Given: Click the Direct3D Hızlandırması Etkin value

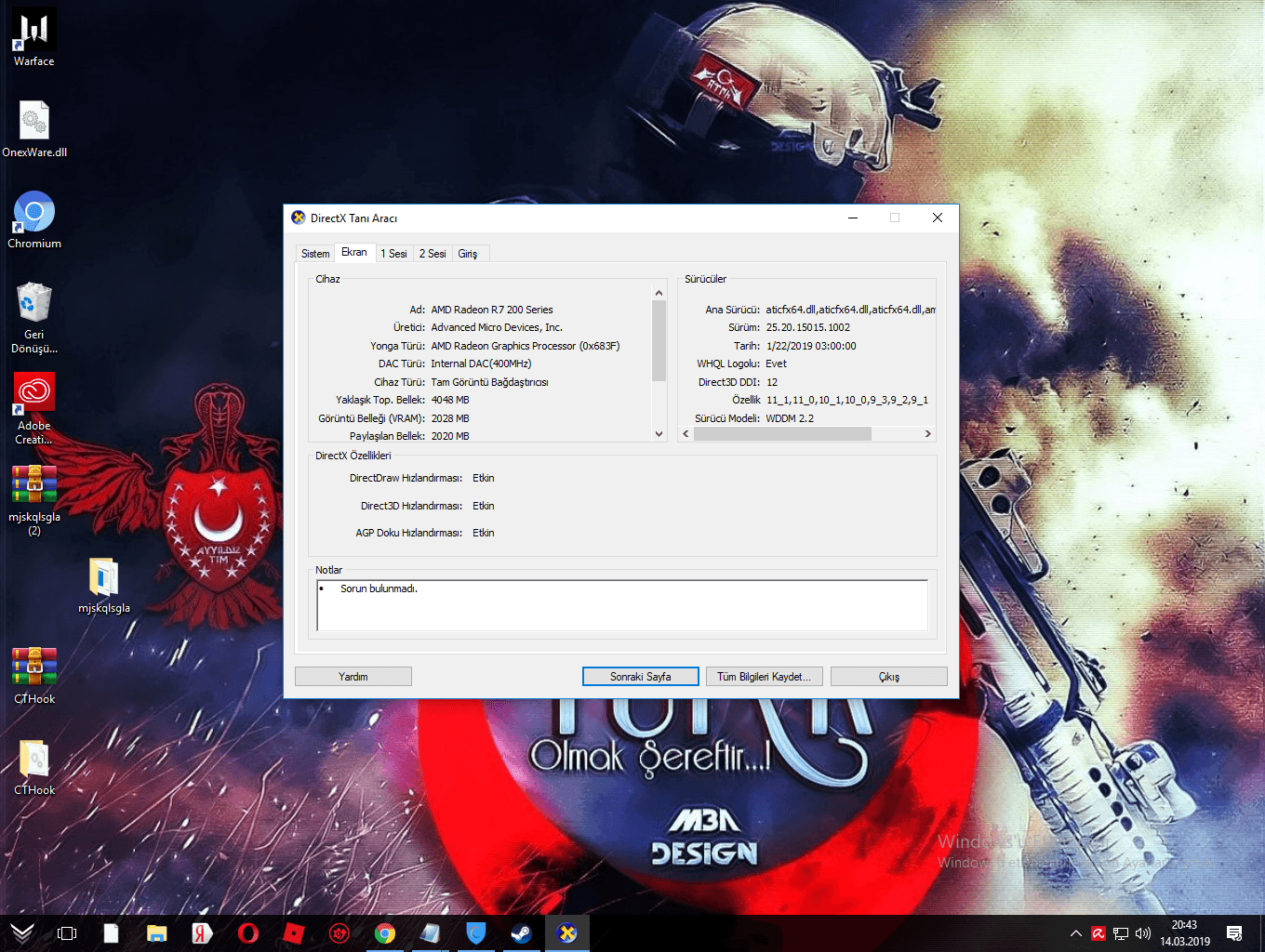Looking at the screenshot, I should (484, 506).
